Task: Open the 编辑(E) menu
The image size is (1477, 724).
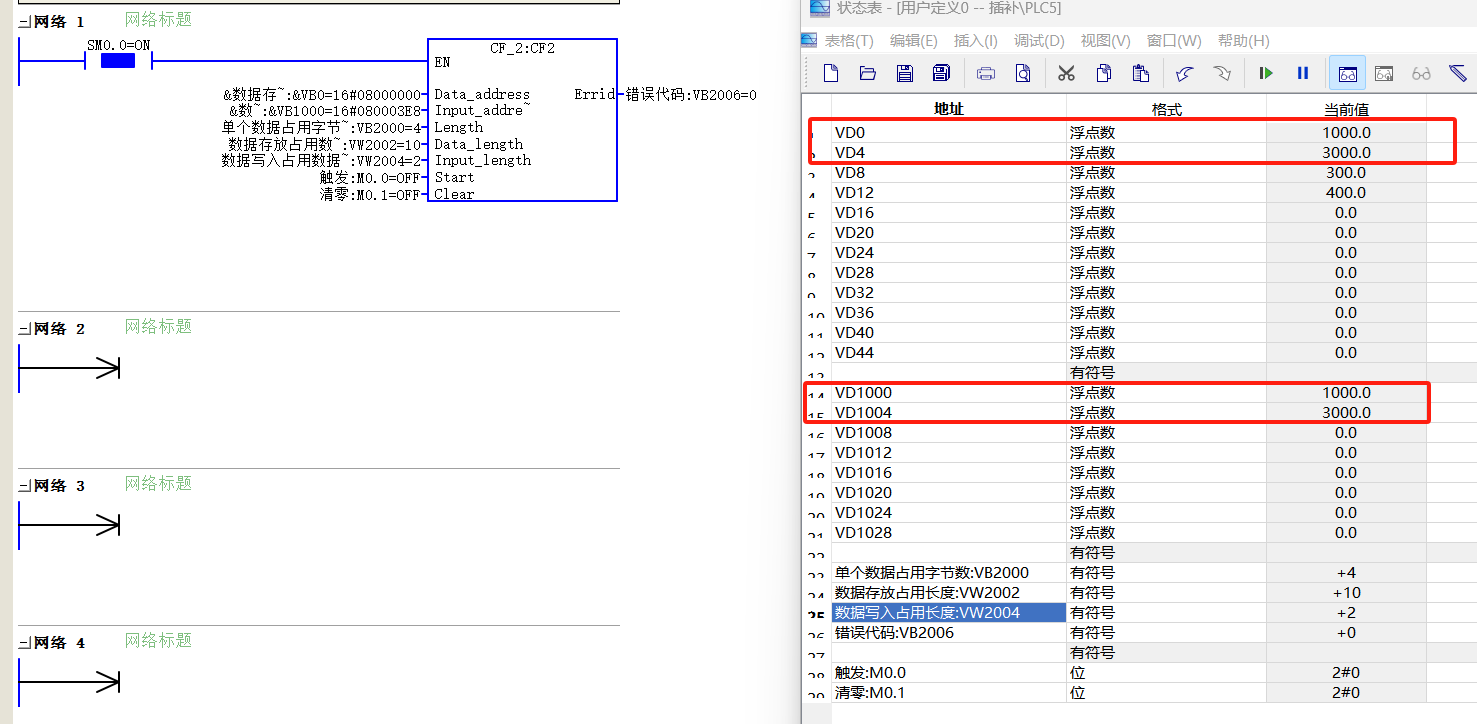Action: click(914, 41)
